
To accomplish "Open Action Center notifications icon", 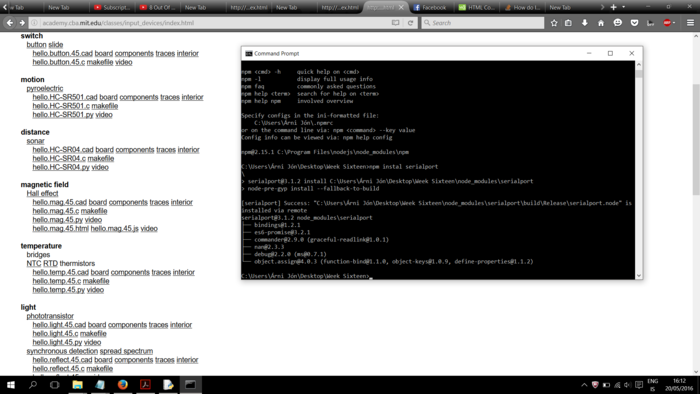I will pos(639,385).
